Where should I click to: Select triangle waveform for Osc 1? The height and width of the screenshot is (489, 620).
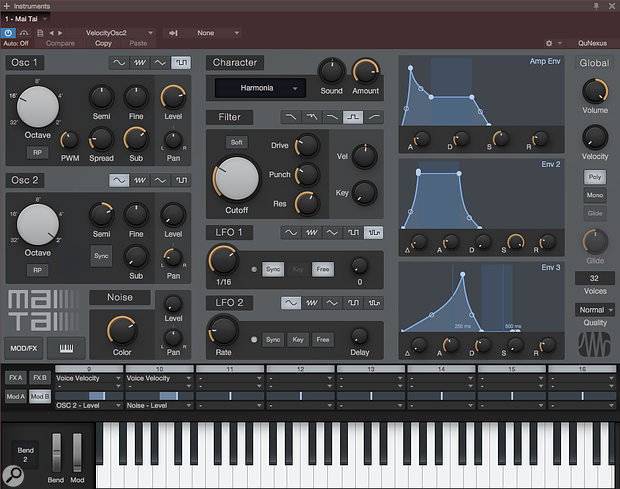pyautogui.click(x=160, y=62)
